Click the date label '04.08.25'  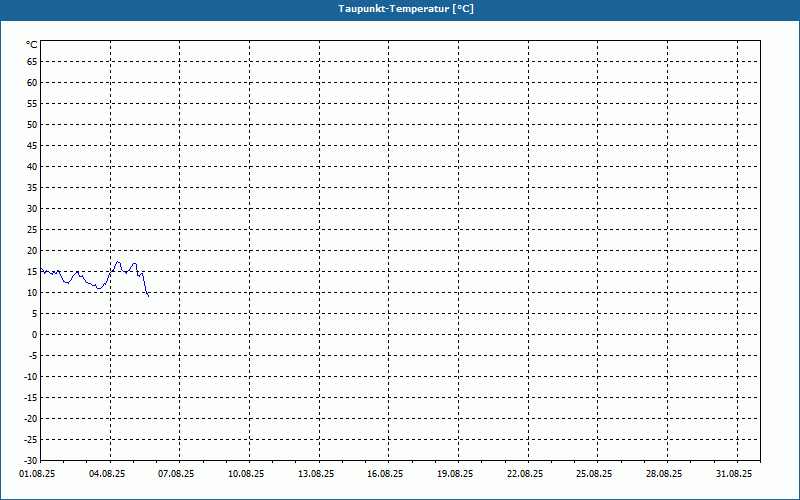tap(107, 474)
